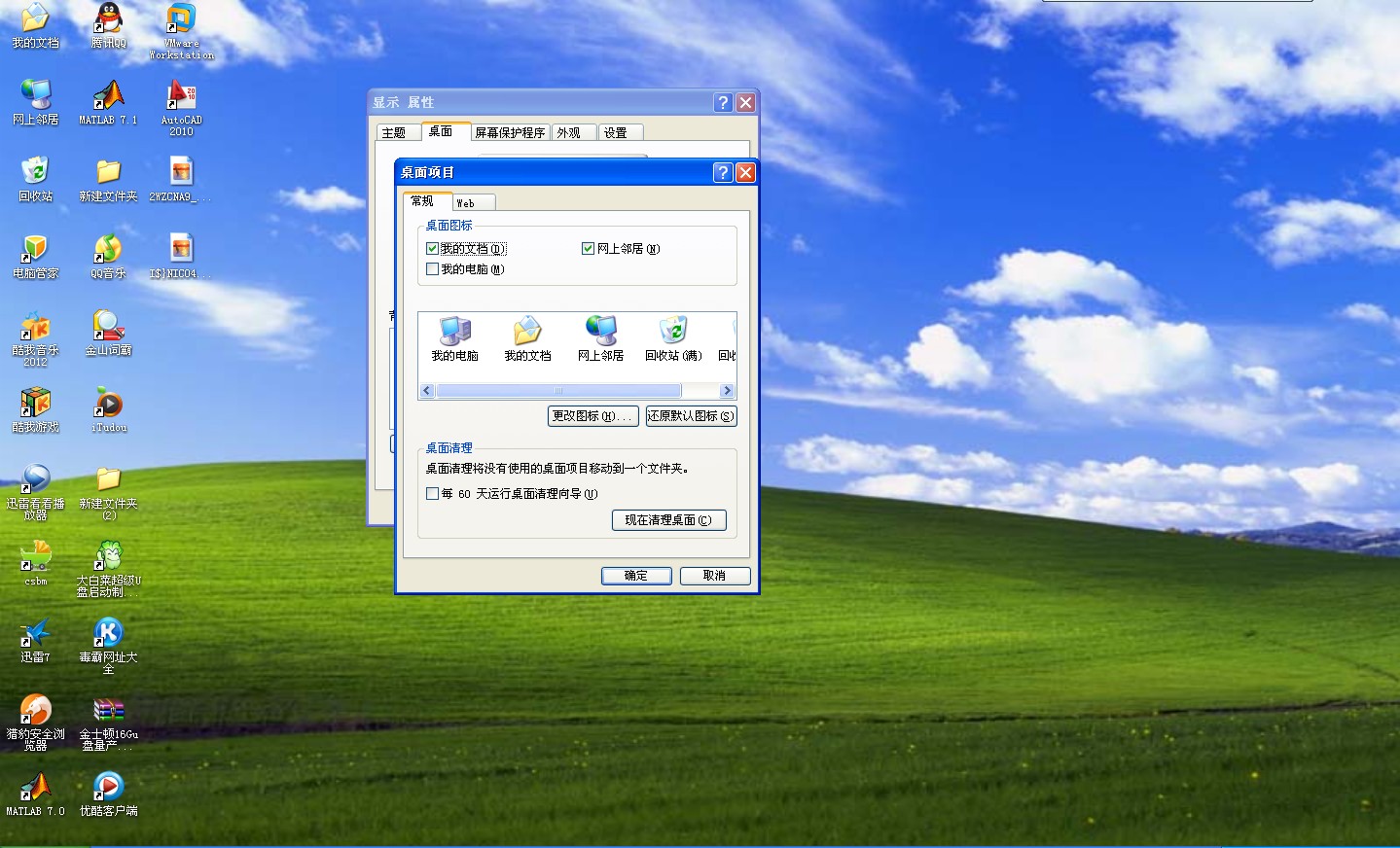The image size is (1400, 848).
Task: Select the MATLAB 7.1 desktop icon
Action: (x=108, y=102)
